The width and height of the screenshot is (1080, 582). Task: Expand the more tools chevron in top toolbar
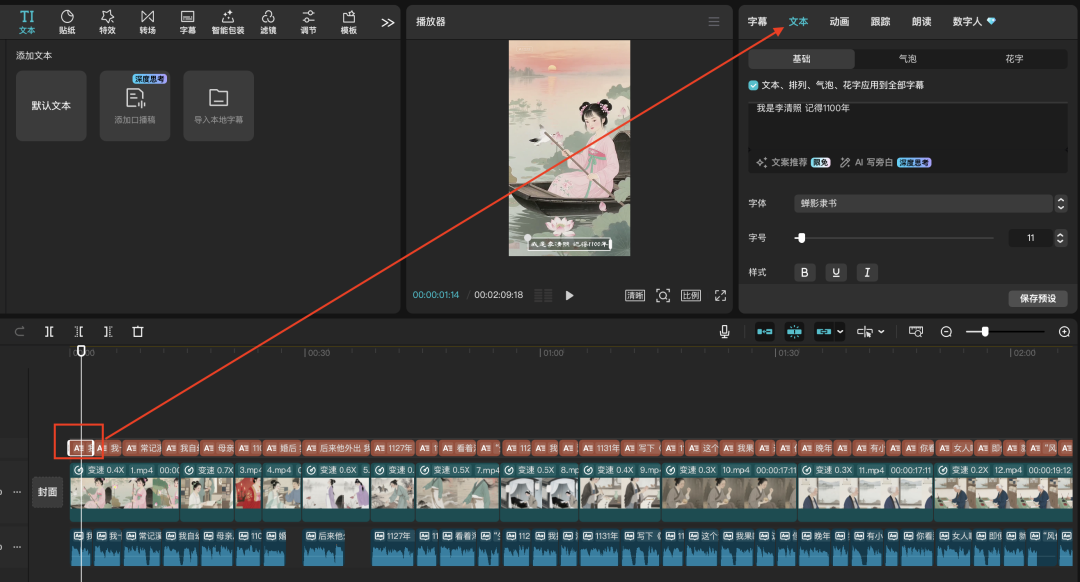(388, 22)
